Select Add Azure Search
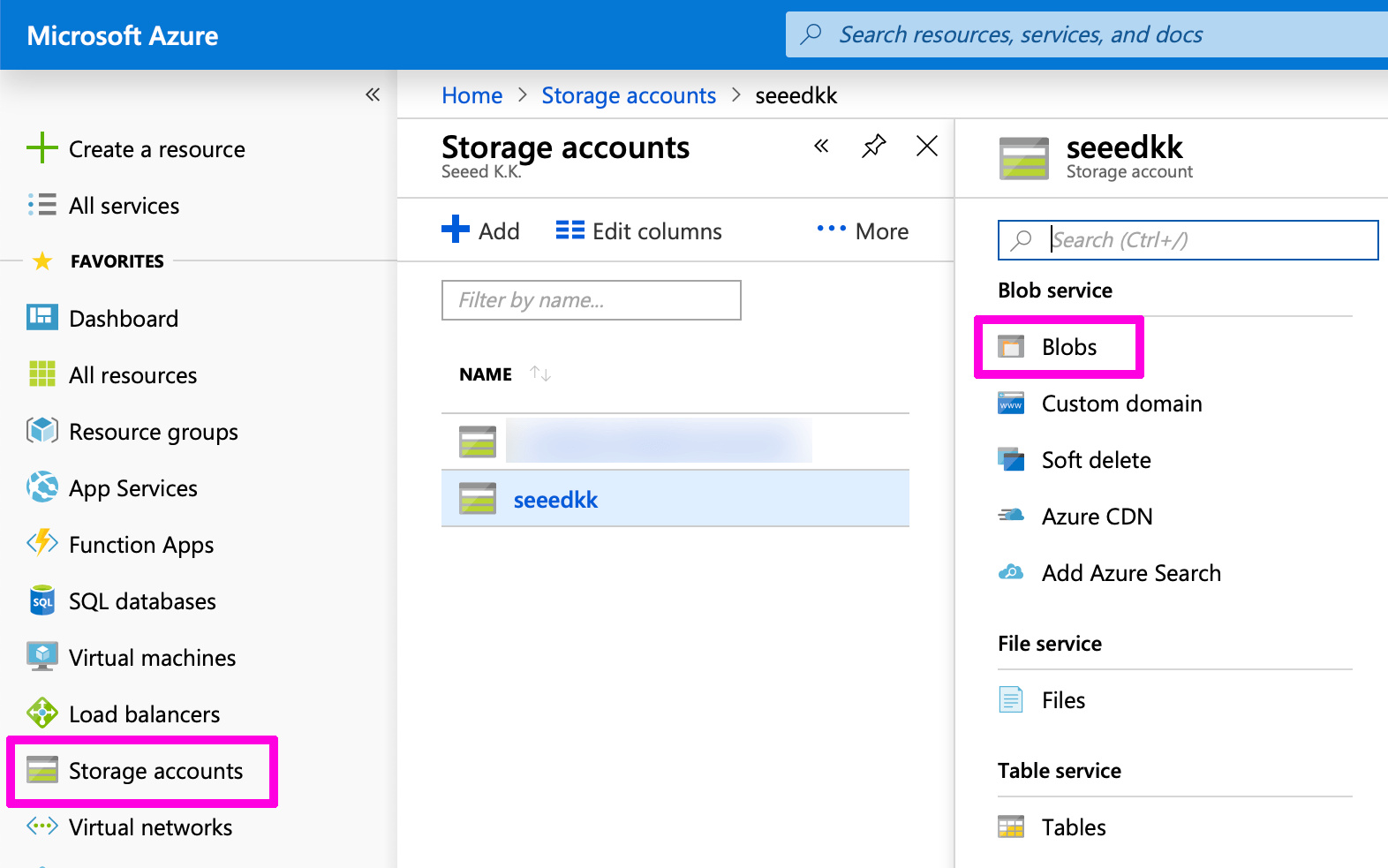The height and width of the screenshot is (868, 1388). [x=1131, y=573]
